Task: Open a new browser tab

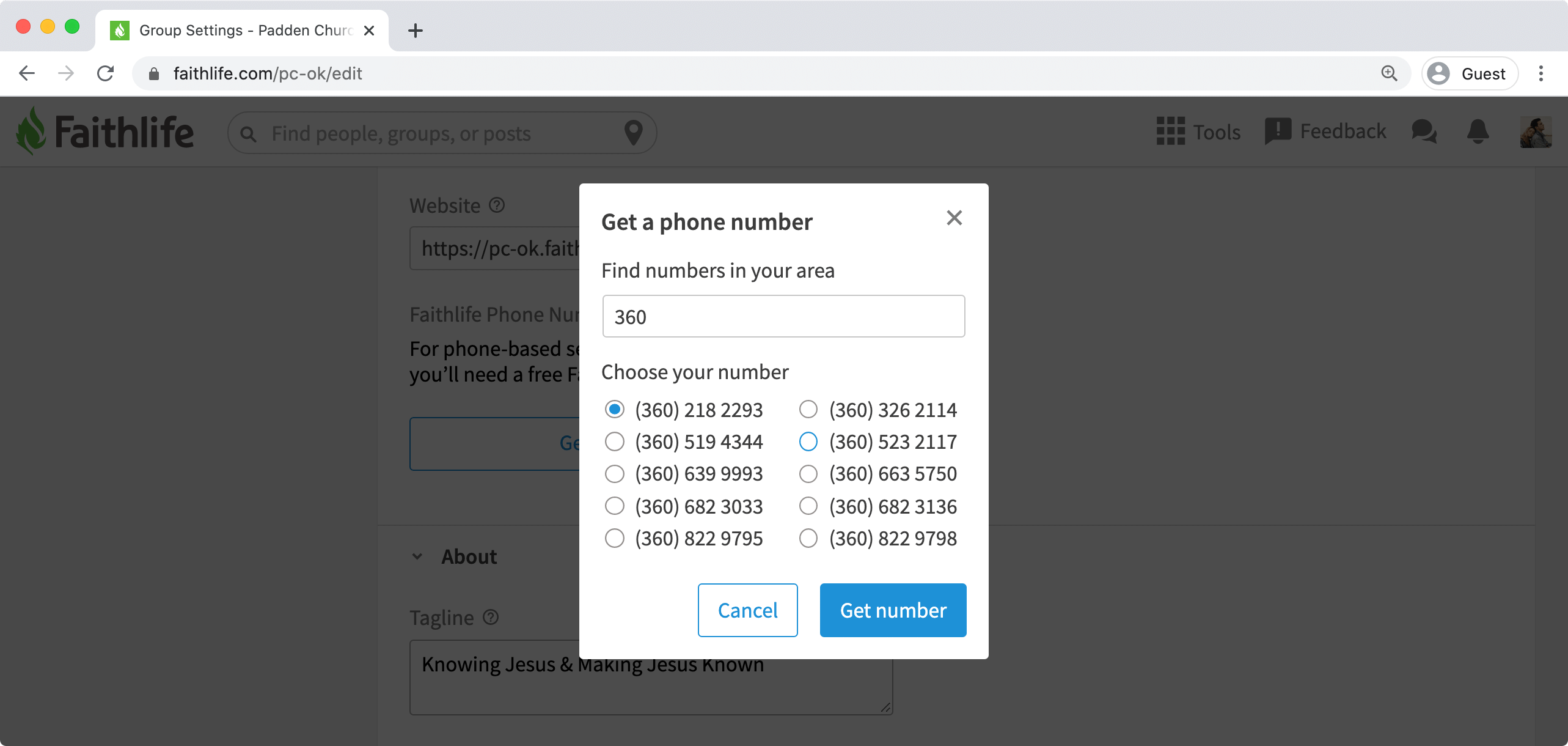Action: (416, 31)
